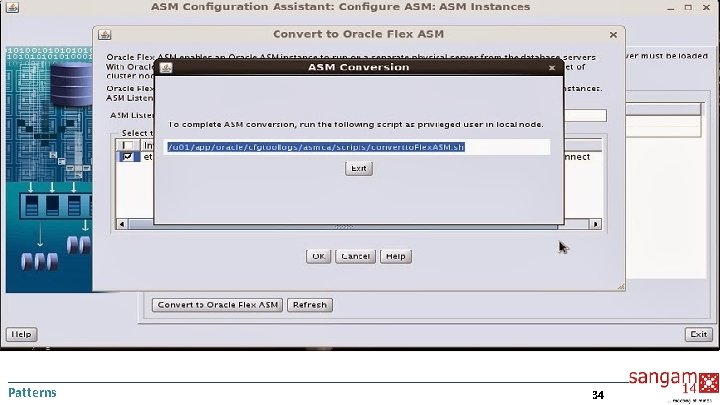Open Help in Convert to Oracle Flex ASM window

395,256
